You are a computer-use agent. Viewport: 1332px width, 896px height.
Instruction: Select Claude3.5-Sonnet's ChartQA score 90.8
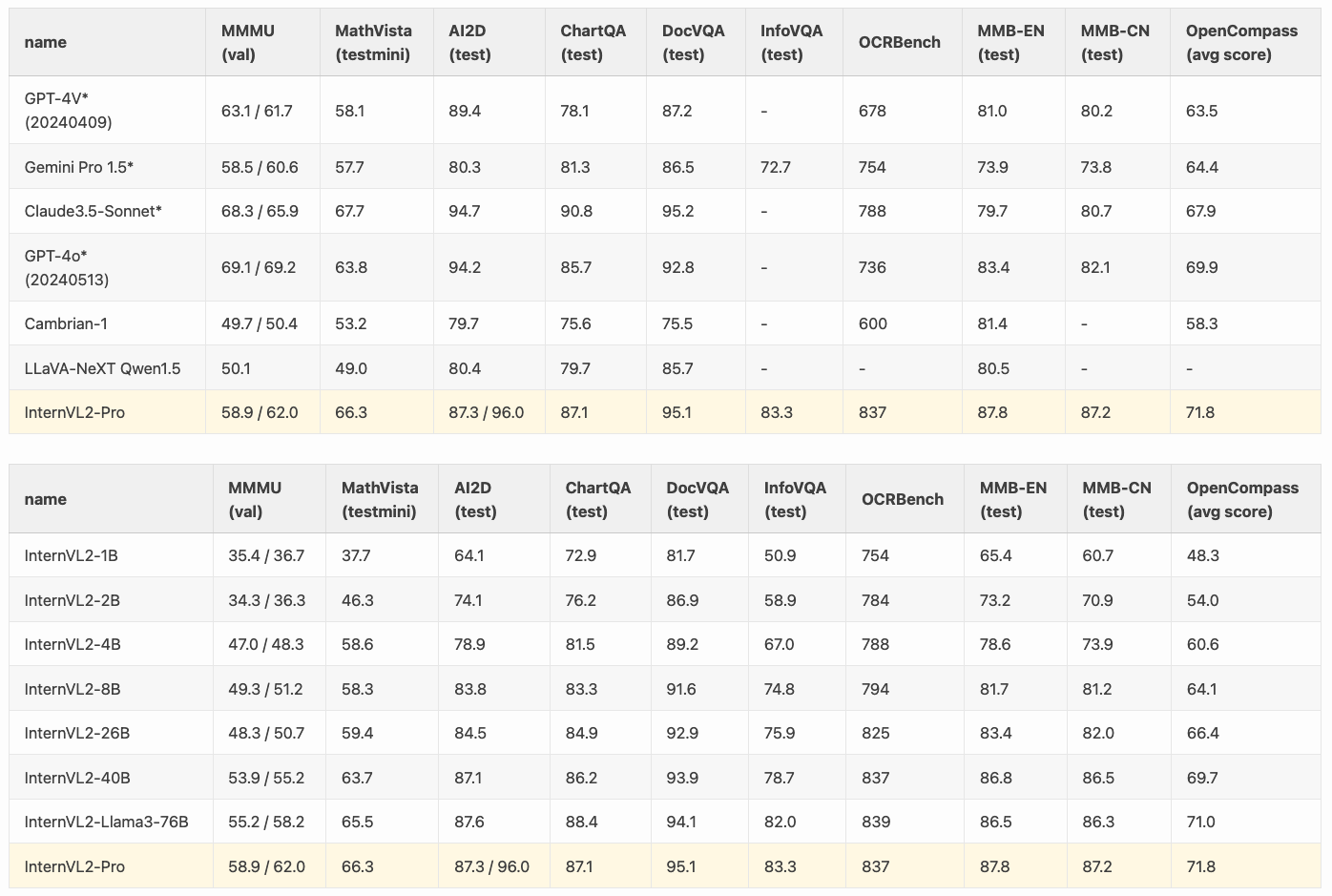(576, 211)
